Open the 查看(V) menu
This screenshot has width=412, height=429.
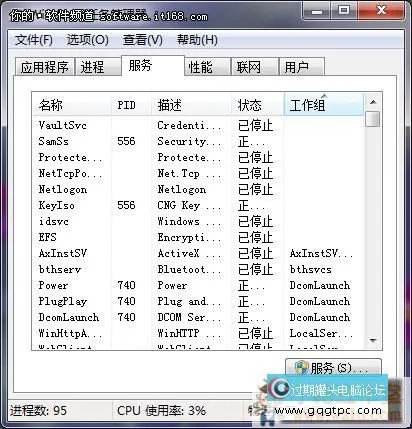click(143, 40)
